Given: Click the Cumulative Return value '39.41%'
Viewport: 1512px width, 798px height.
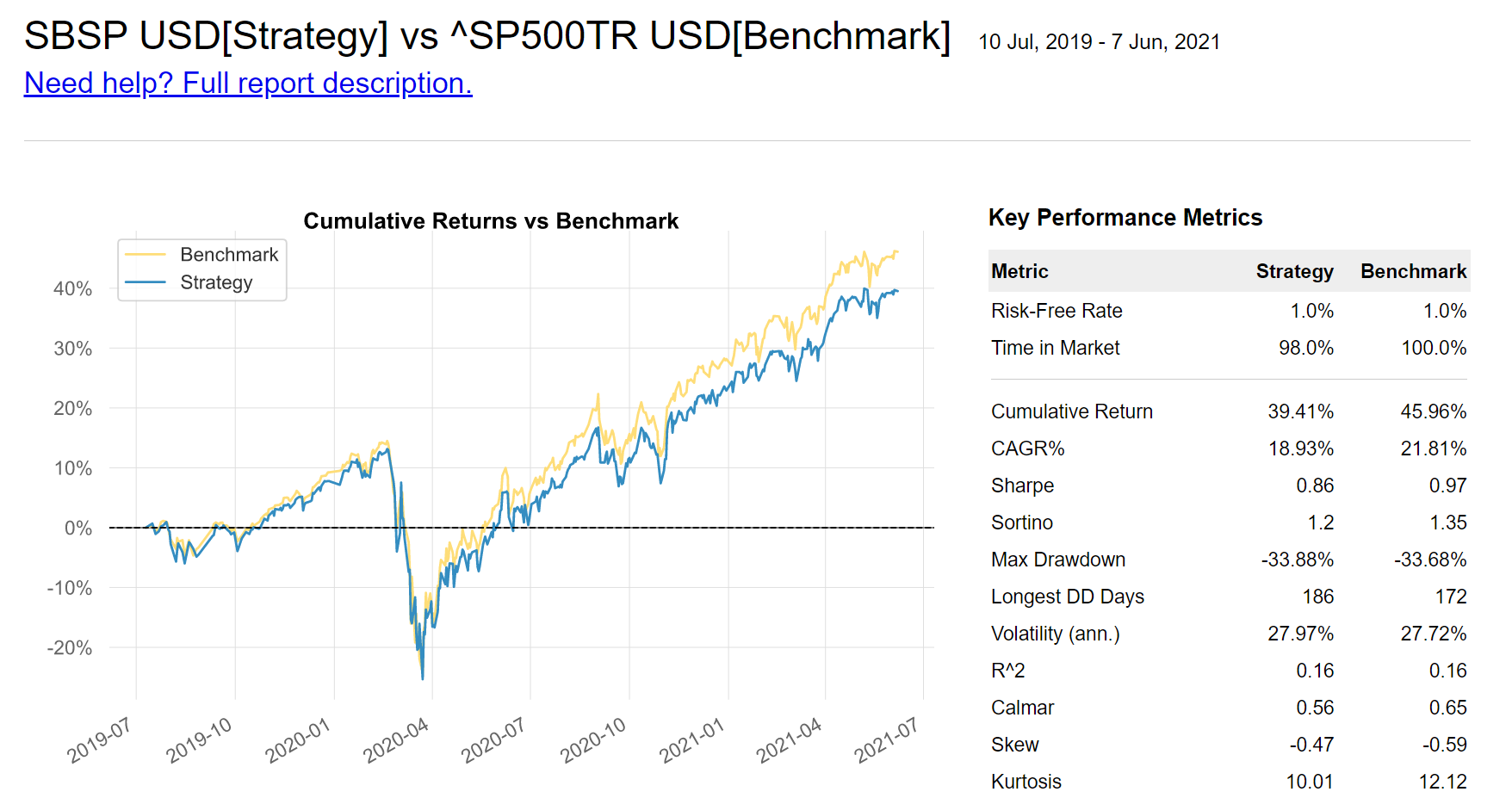Looking at the screenshot, I should point(1300,411).
